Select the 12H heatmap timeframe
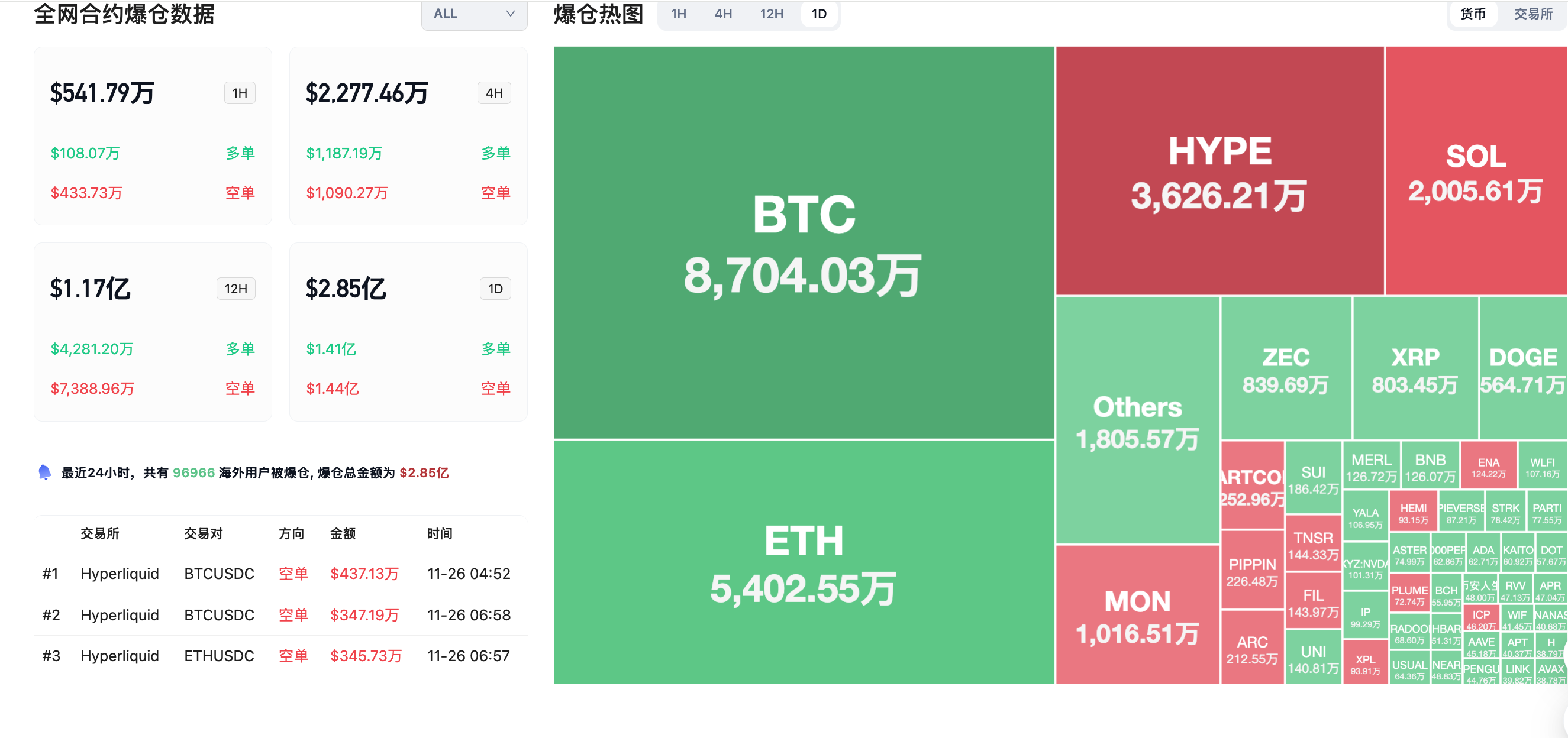The image size is (1568, 738). coord(771,14)
